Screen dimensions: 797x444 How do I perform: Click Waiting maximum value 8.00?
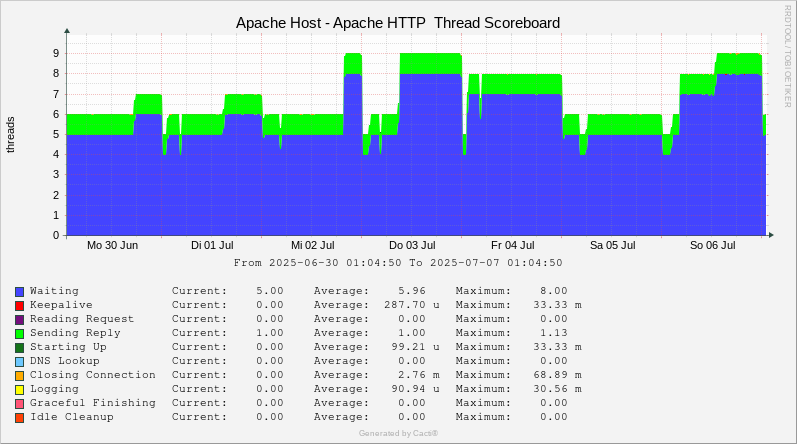pos(554,291)
